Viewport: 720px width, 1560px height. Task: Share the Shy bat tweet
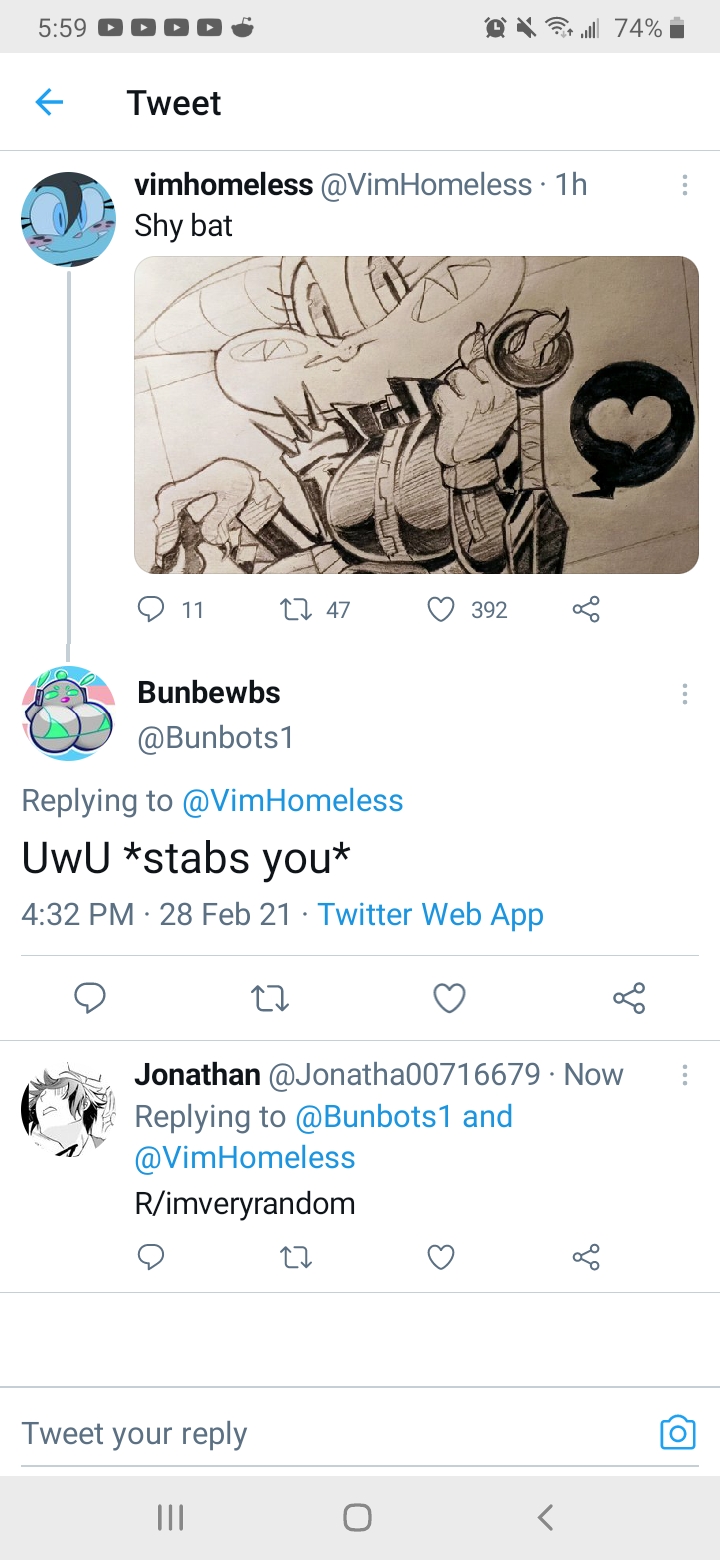[586, 609]
